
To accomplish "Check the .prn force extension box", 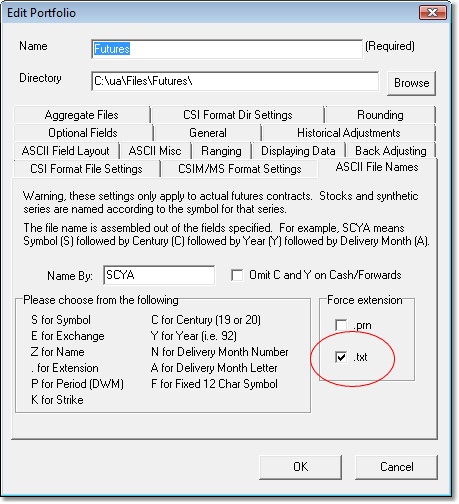I will (x=341, y=325).
